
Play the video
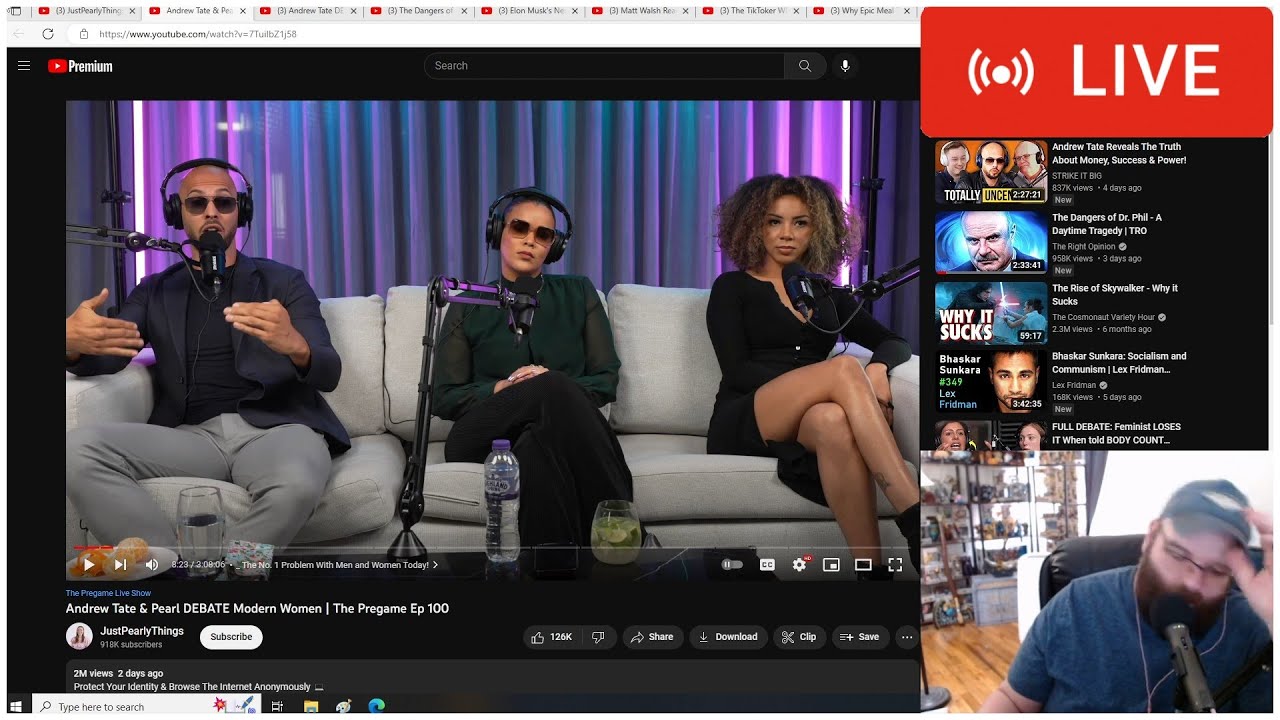89,565
